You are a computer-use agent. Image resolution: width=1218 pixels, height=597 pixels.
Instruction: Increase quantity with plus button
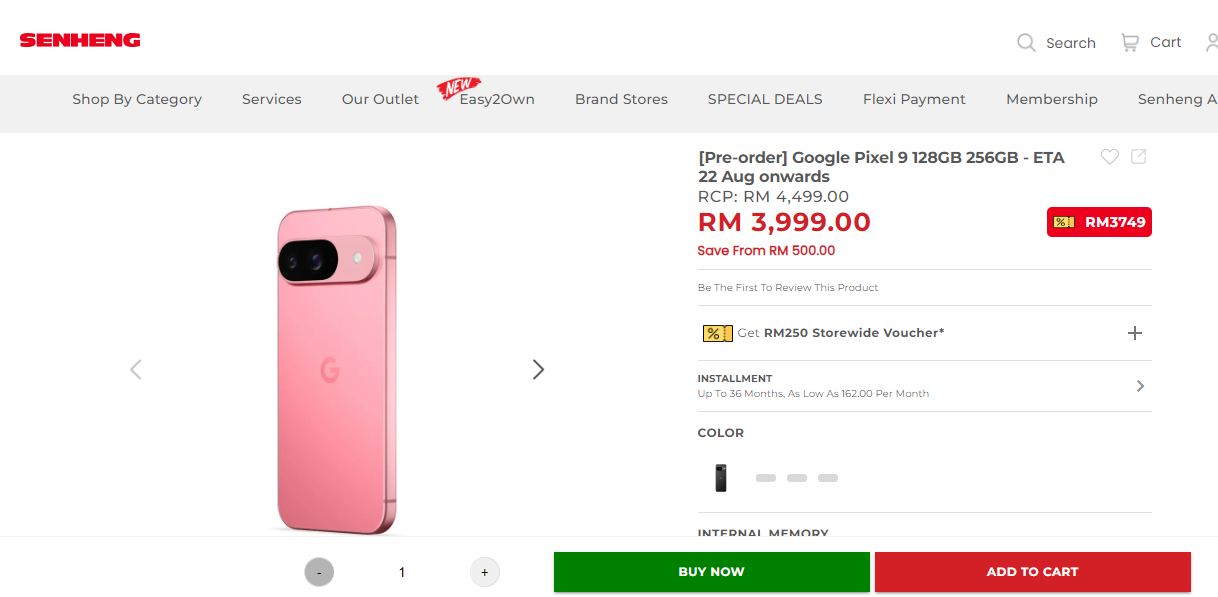(x=485, y=572)
